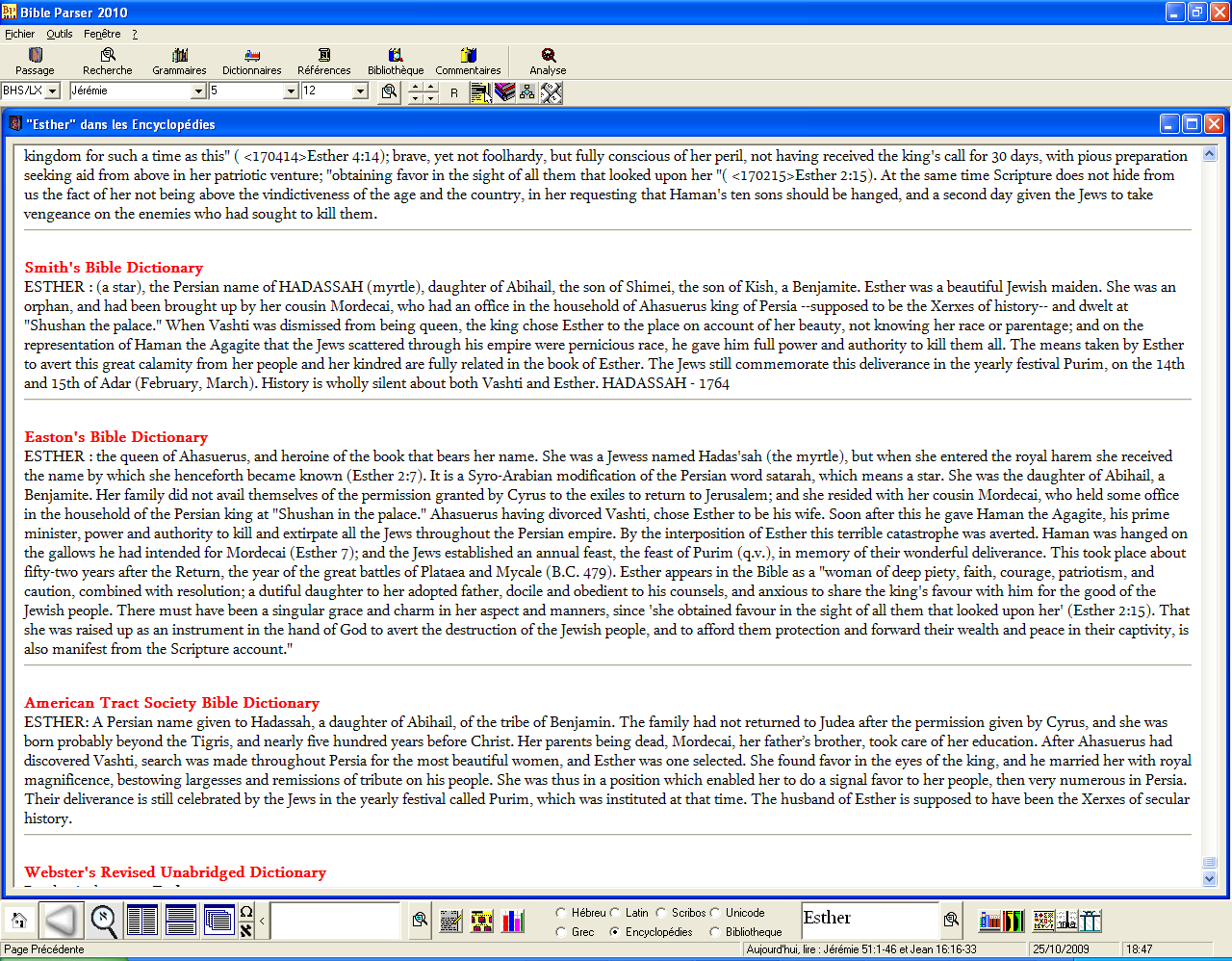
Task: Click the daily reading status bar text
Action: click(x=861, y=949)
